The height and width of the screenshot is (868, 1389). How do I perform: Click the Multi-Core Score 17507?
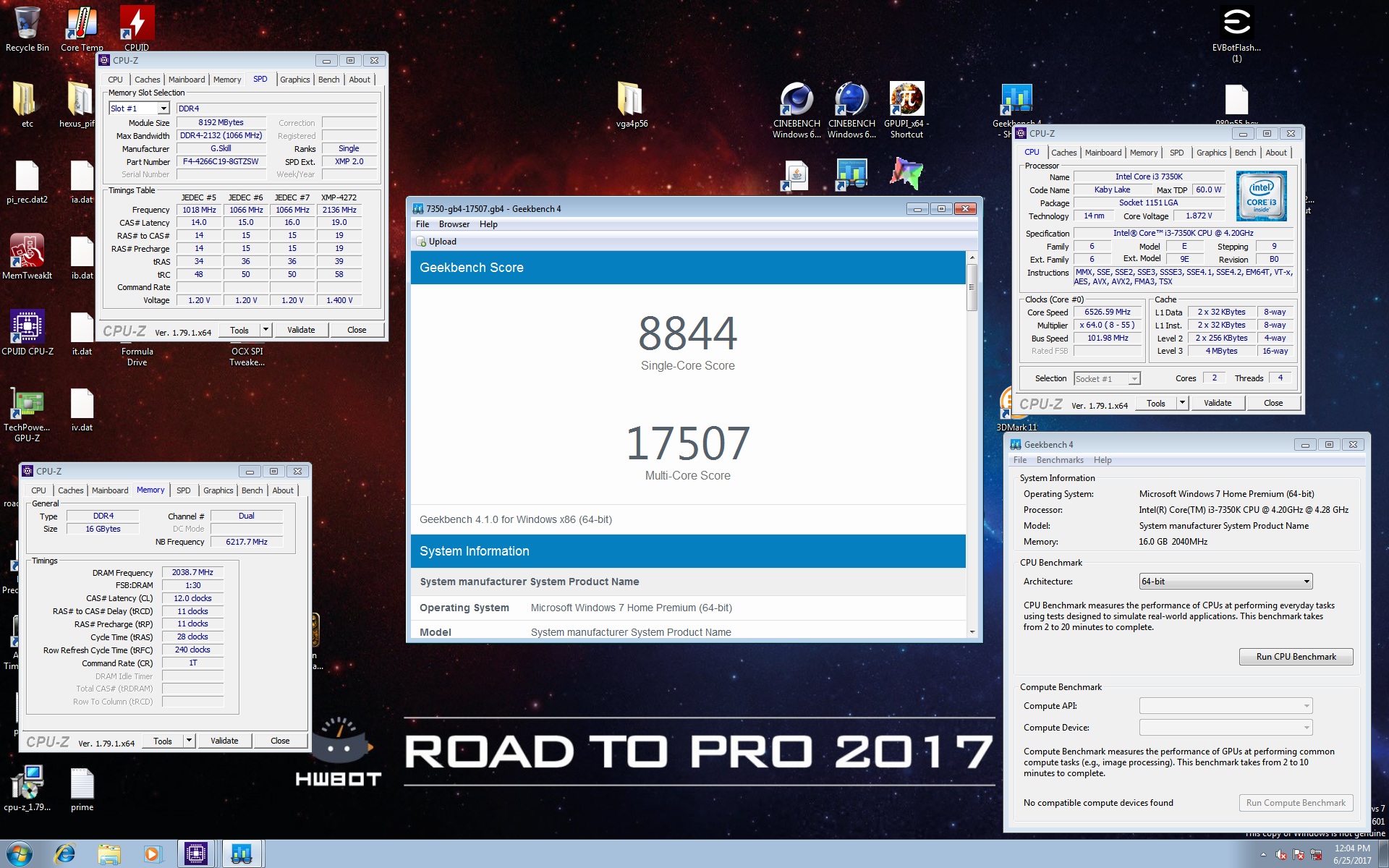click(687, 443)
